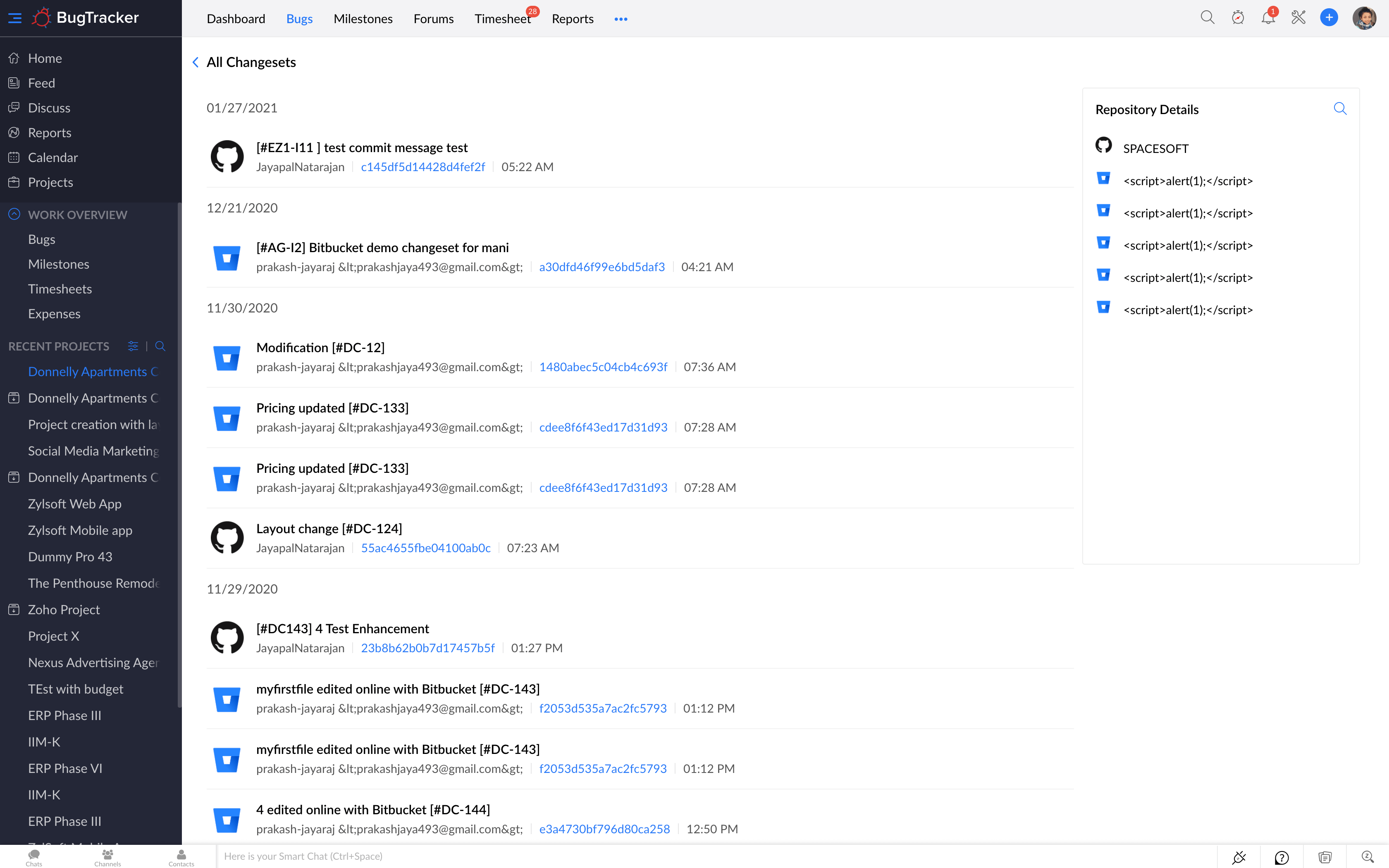Open the user profile avatar

[1364, 18]
